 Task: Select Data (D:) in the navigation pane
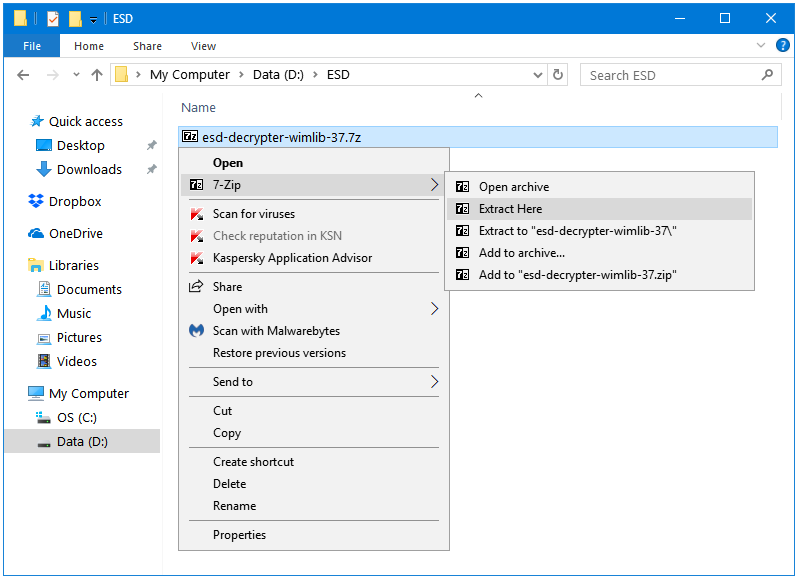[82, 441]
